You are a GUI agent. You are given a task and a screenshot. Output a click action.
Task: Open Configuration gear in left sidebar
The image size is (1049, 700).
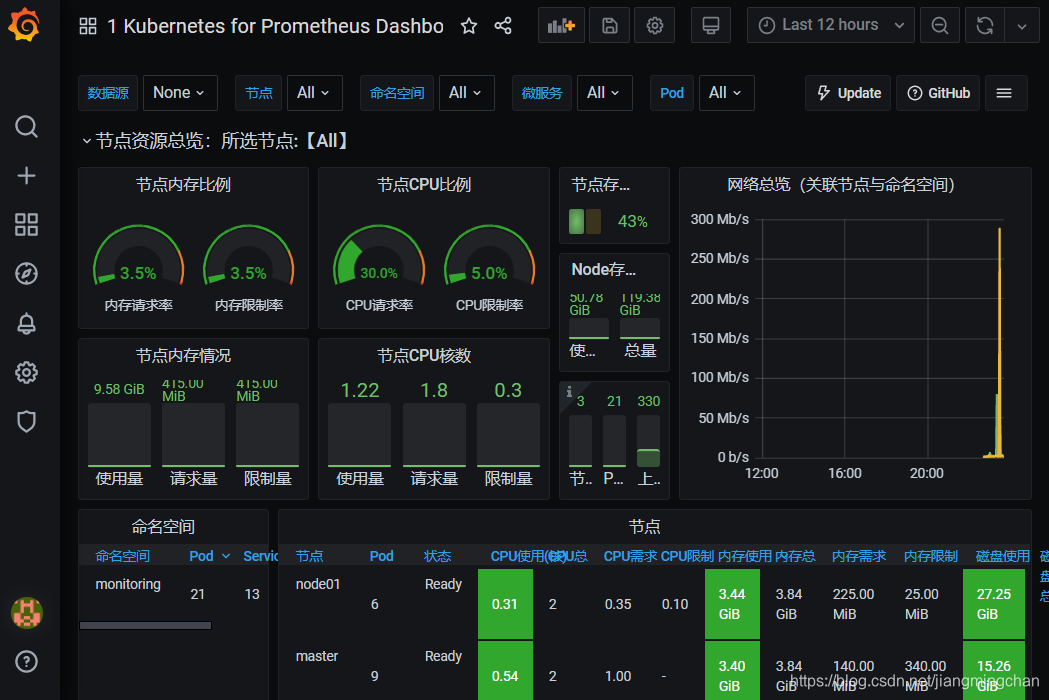click(26, 372)
